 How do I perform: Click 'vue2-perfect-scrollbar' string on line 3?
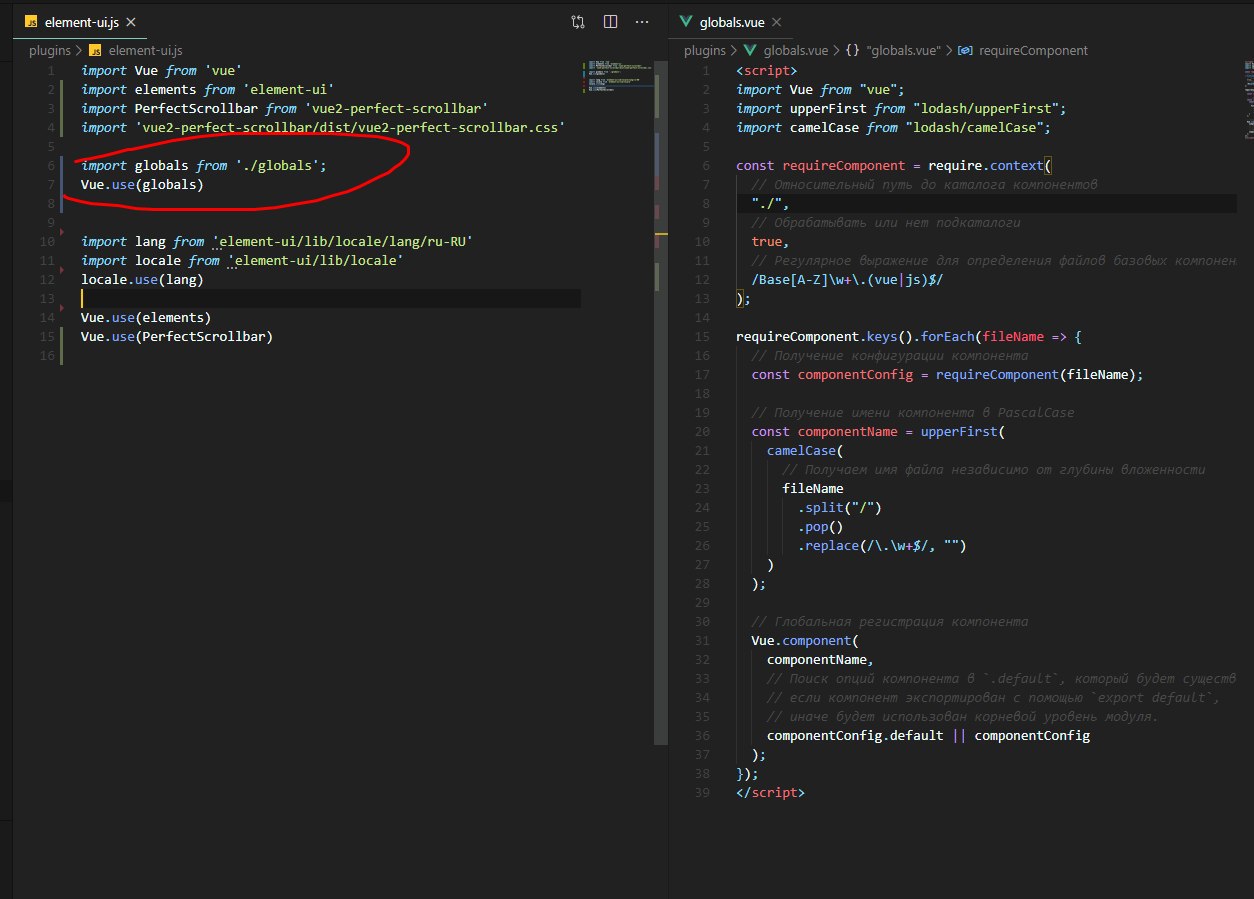click(396, 108)
